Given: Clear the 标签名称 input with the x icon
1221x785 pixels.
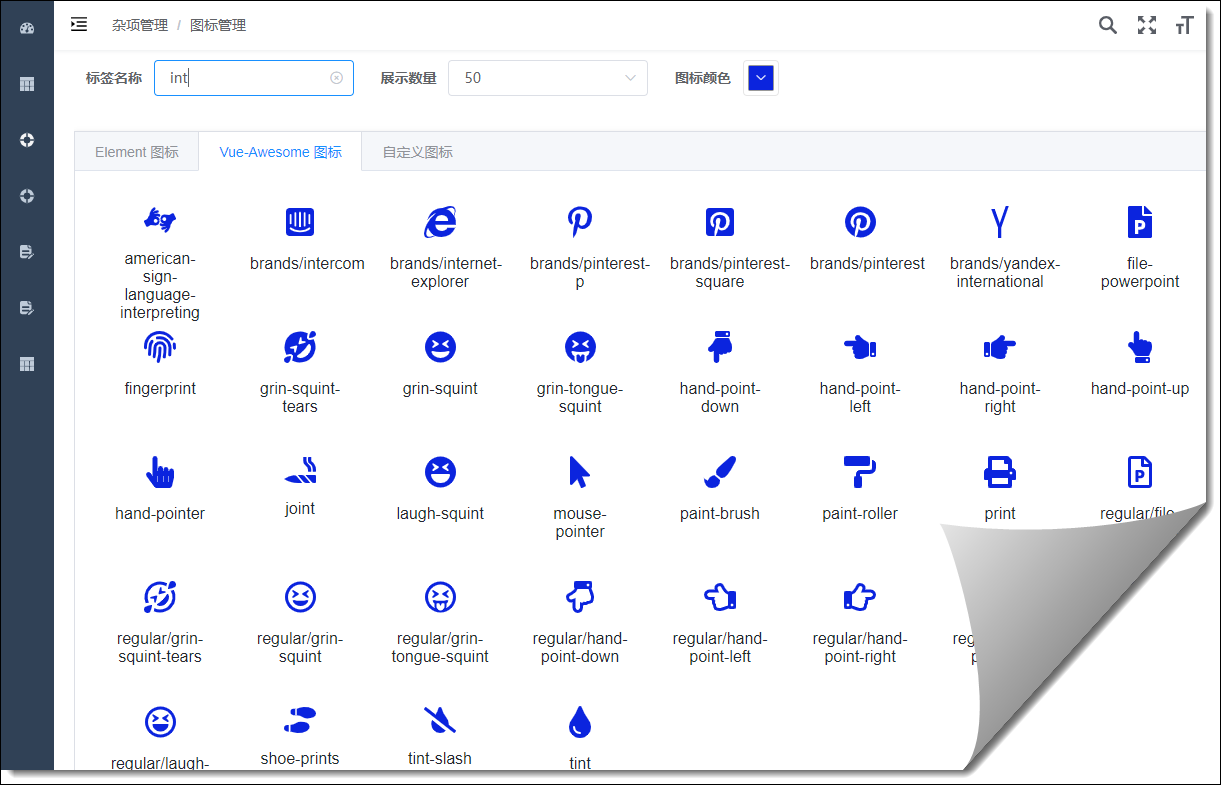Looking at the screenshot, I should click(336, 78).
